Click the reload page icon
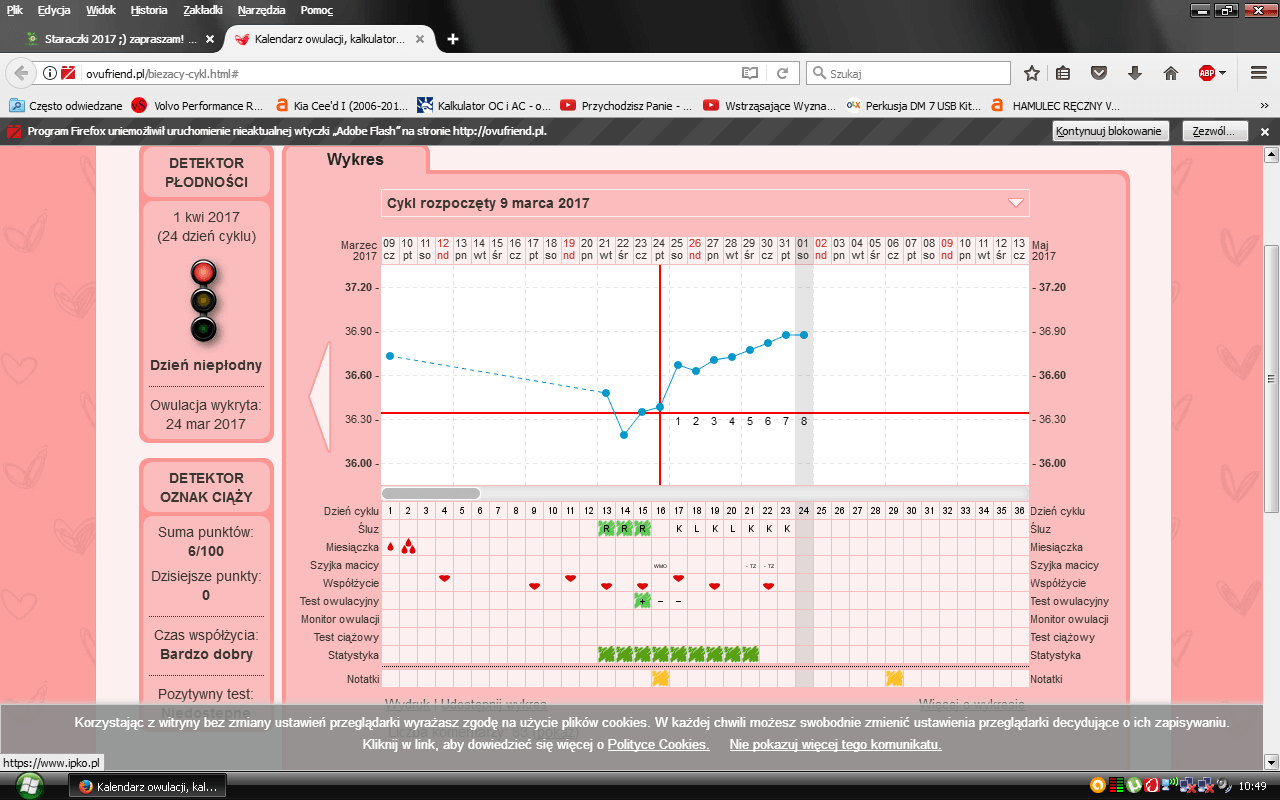Screen dimensions: 1280x800 783,73
